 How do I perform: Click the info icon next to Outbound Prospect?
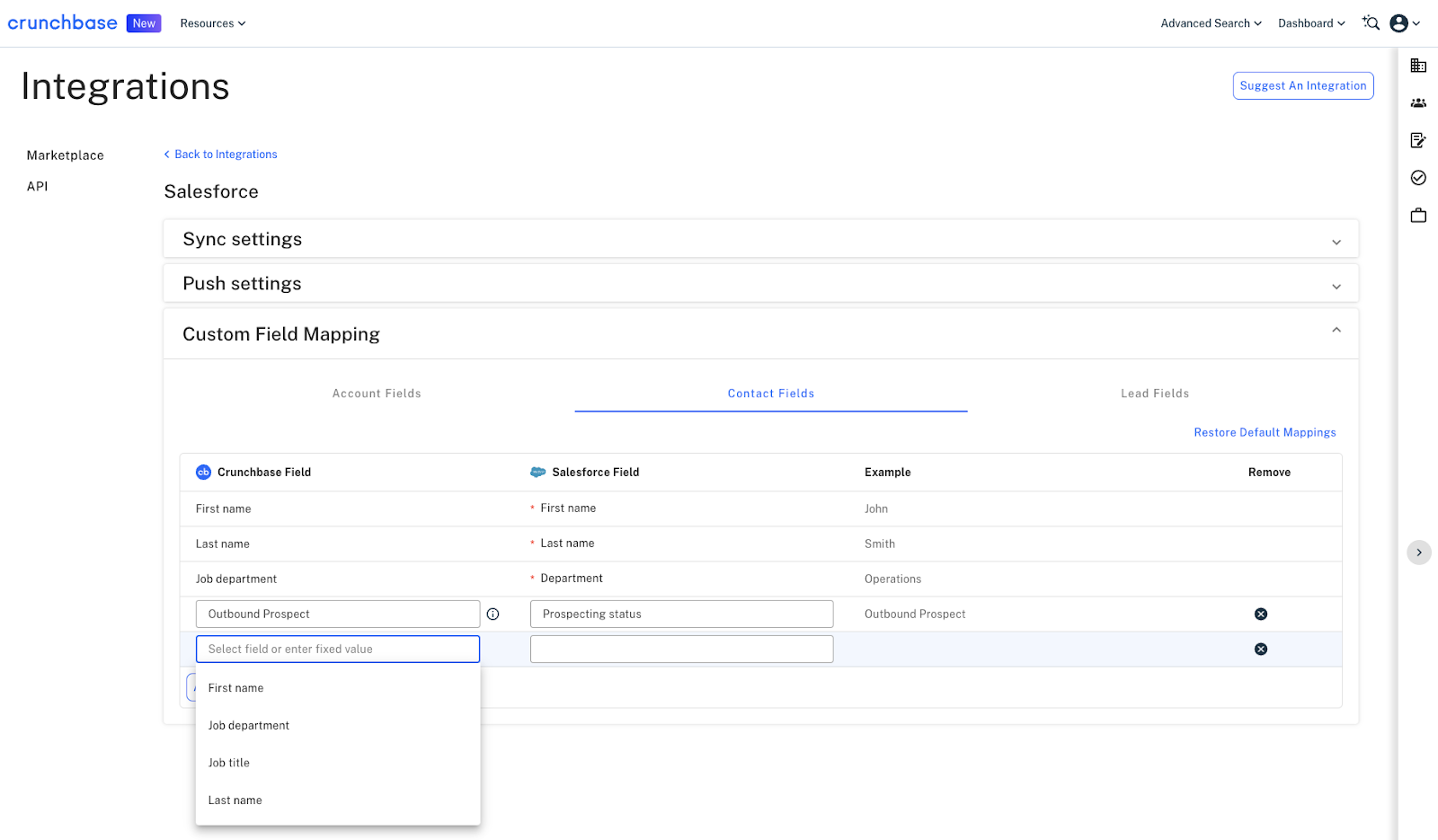coord(493,615)
